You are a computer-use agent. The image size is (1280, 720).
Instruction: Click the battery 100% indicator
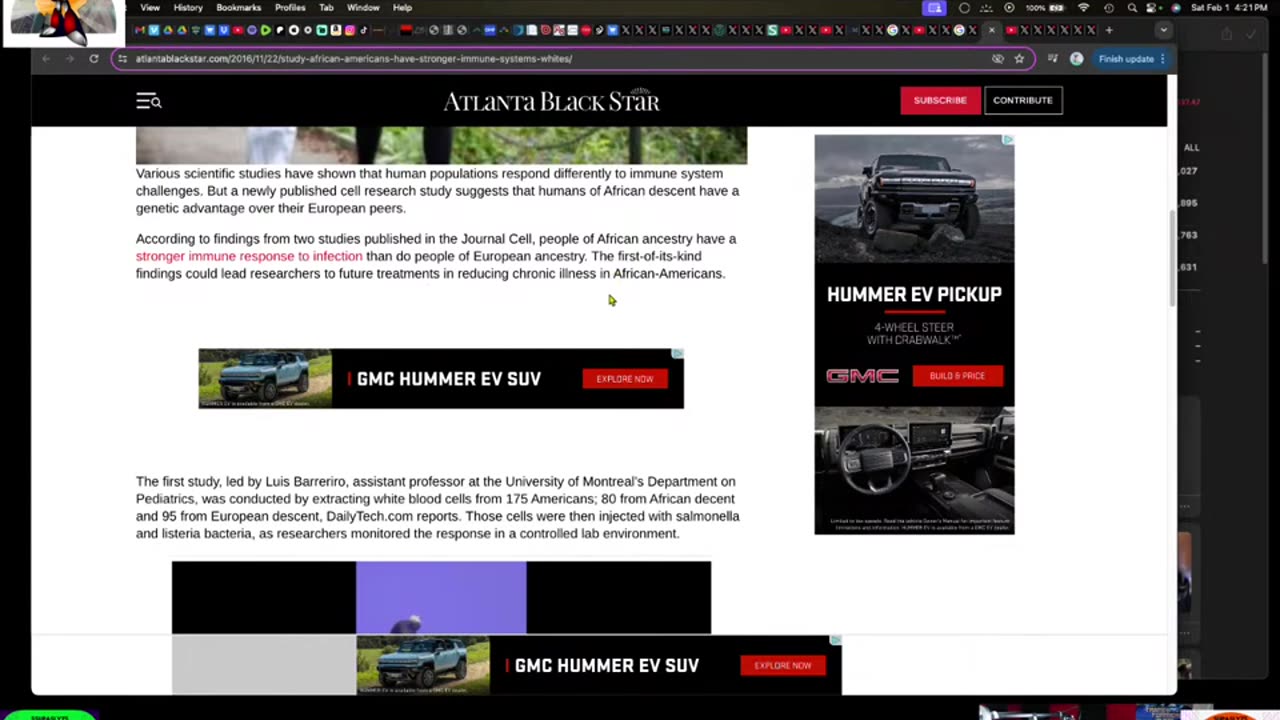1044,8
